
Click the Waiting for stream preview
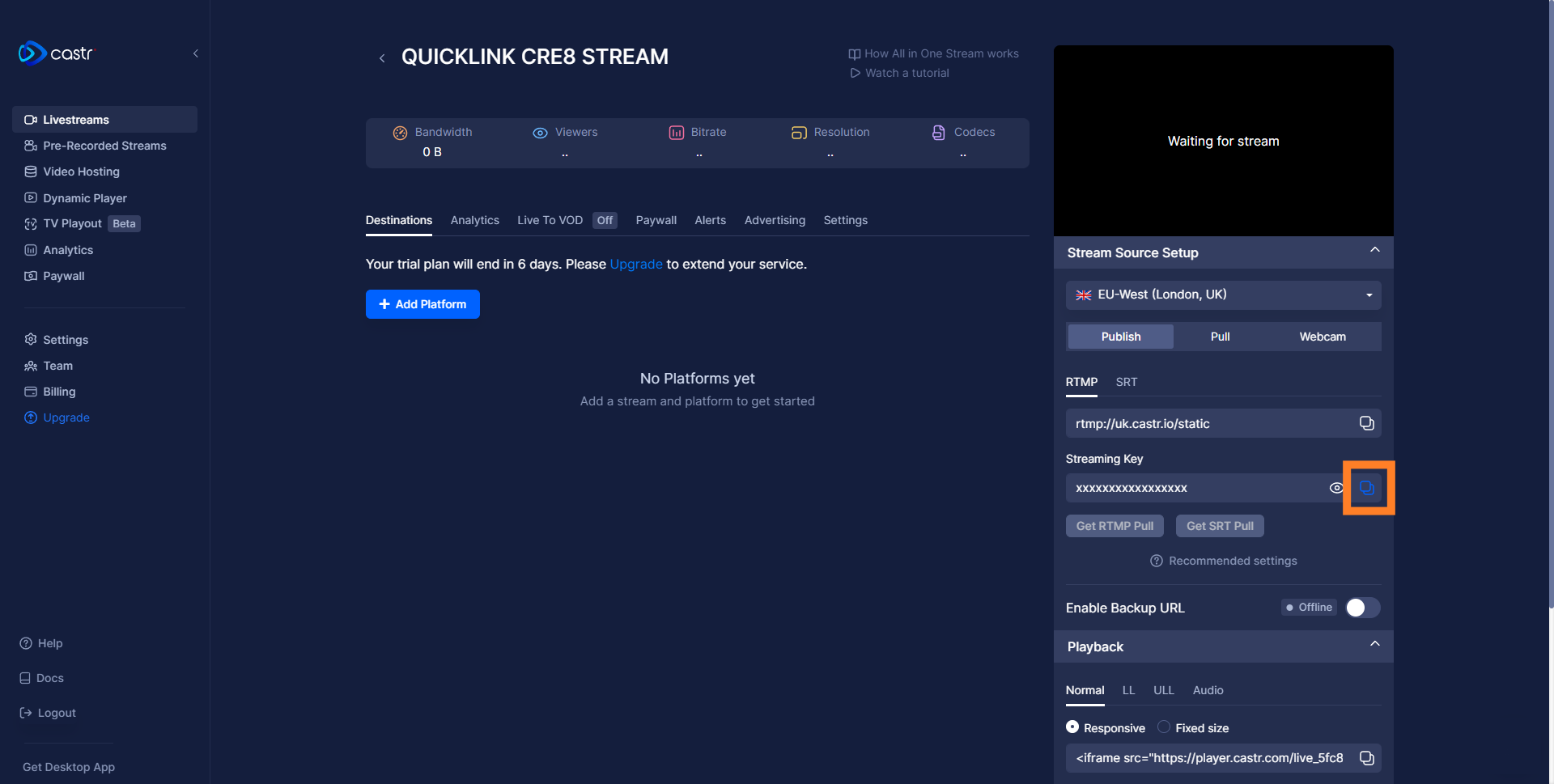point(1223,141)
